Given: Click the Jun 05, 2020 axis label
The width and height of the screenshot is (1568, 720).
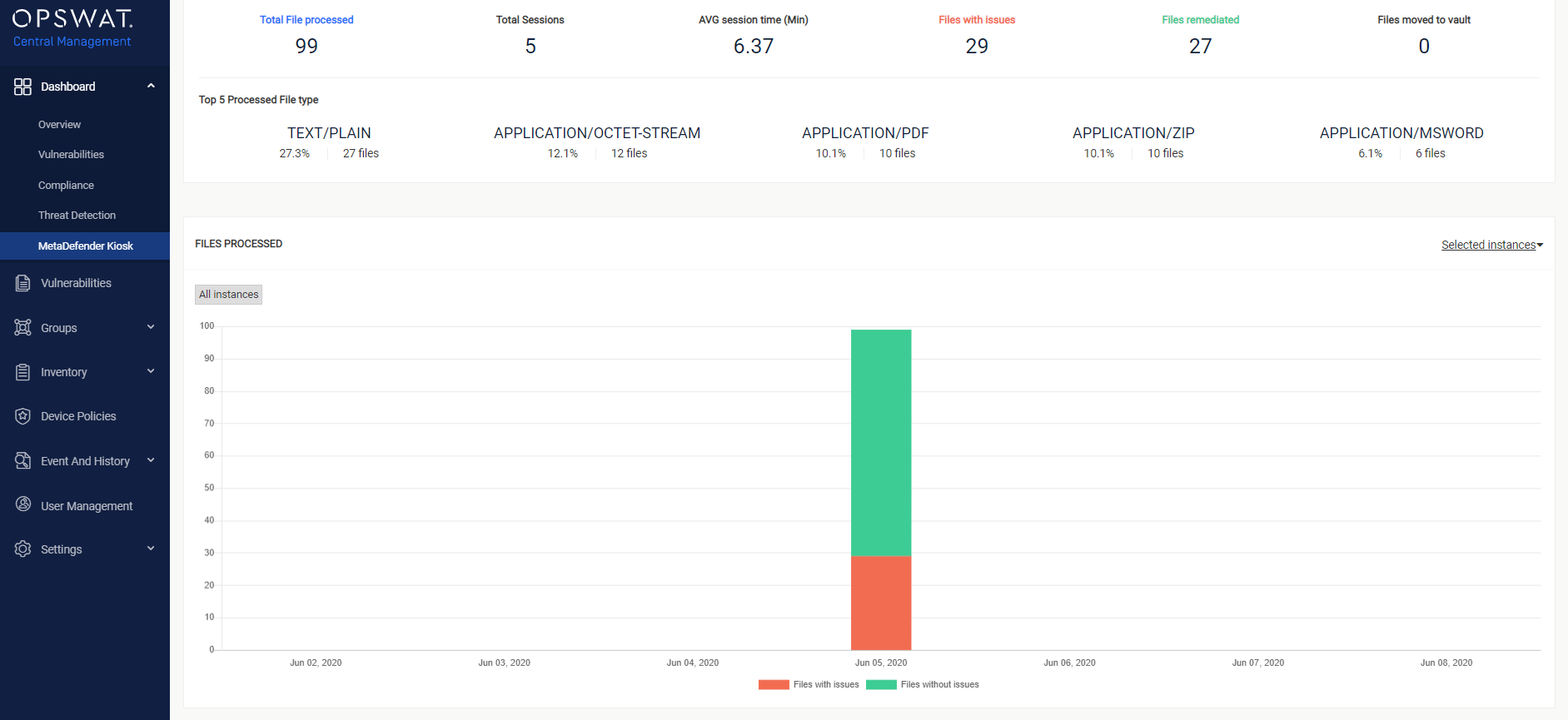Looking at the screenshot, I should click(881, 663).
